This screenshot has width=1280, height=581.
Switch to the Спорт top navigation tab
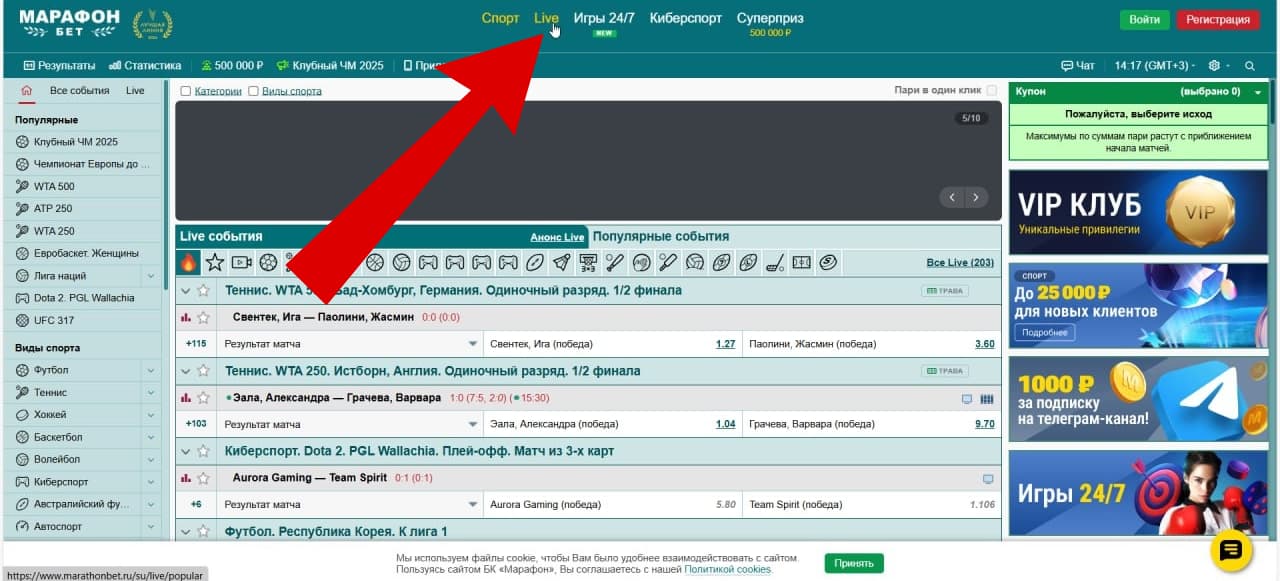pos(500,19)
